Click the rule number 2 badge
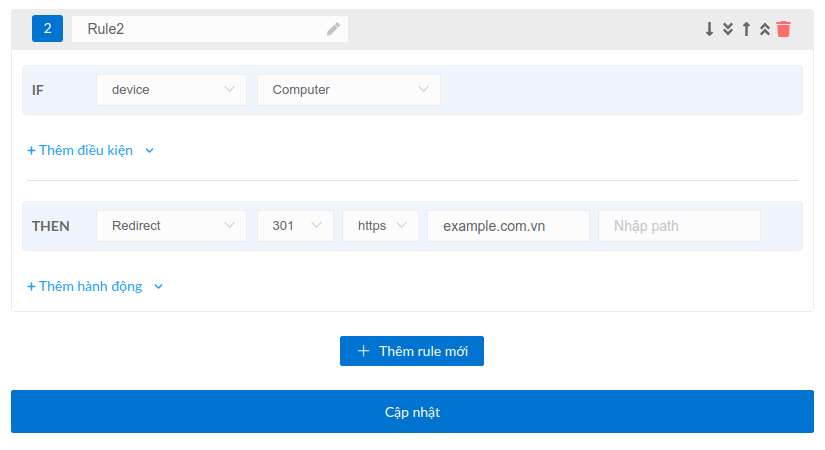Screen dimensions: 825x450 click(47, 28)
